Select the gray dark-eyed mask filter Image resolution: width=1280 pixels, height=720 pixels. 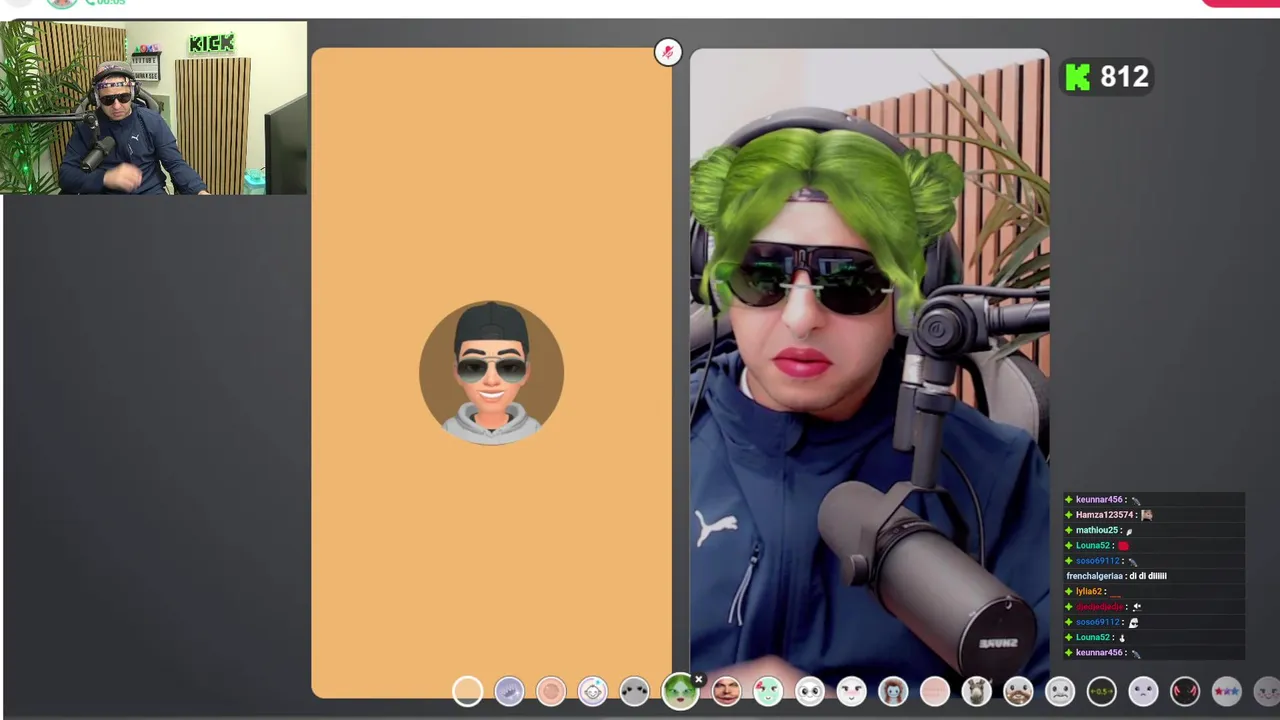635,691
